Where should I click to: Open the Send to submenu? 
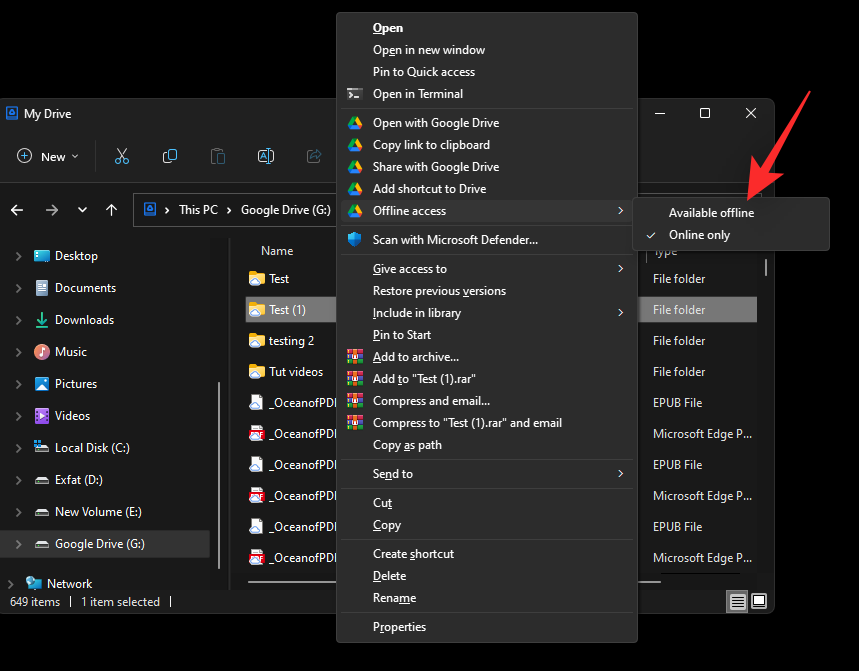(x=486, y=474)
